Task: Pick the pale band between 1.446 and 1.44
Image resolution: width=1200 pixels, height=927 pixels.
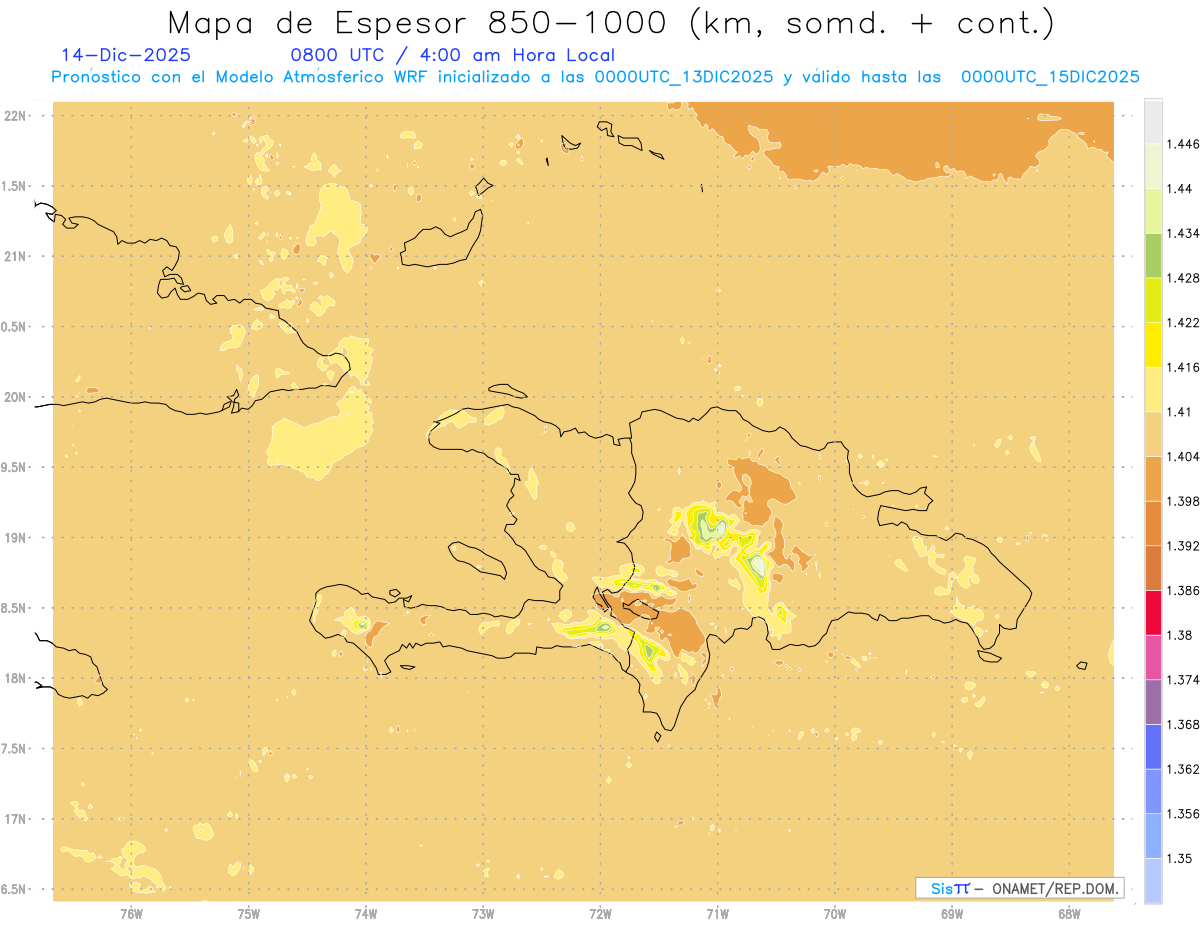Action: (1153, 166)
